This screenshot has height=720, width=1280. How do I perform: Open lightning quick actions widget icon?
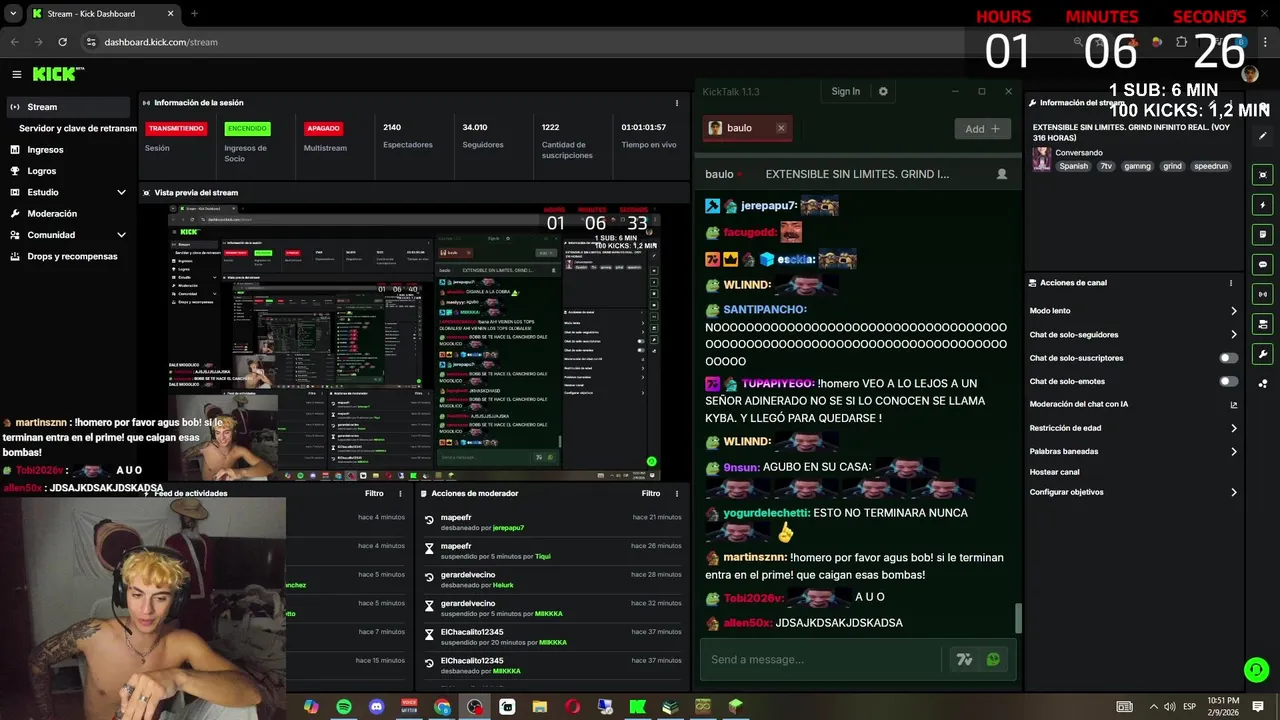1263,205
